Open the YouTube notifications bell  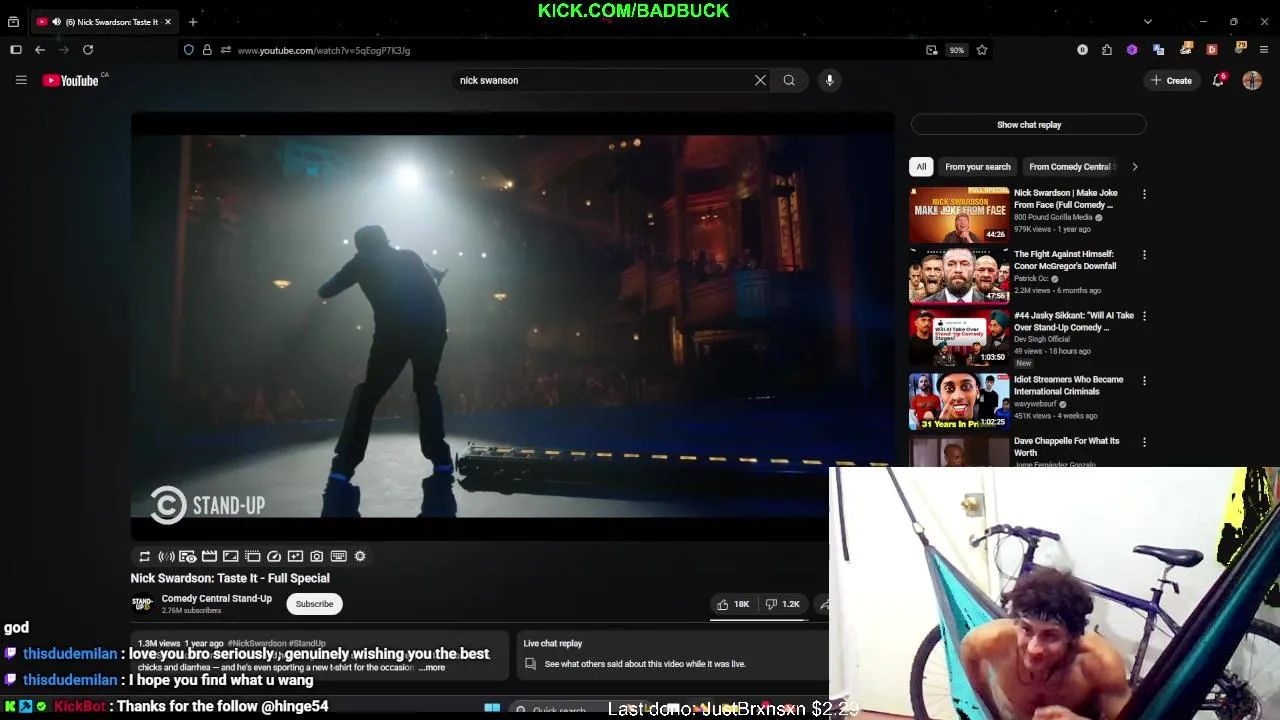click(x=1218, y=80)
